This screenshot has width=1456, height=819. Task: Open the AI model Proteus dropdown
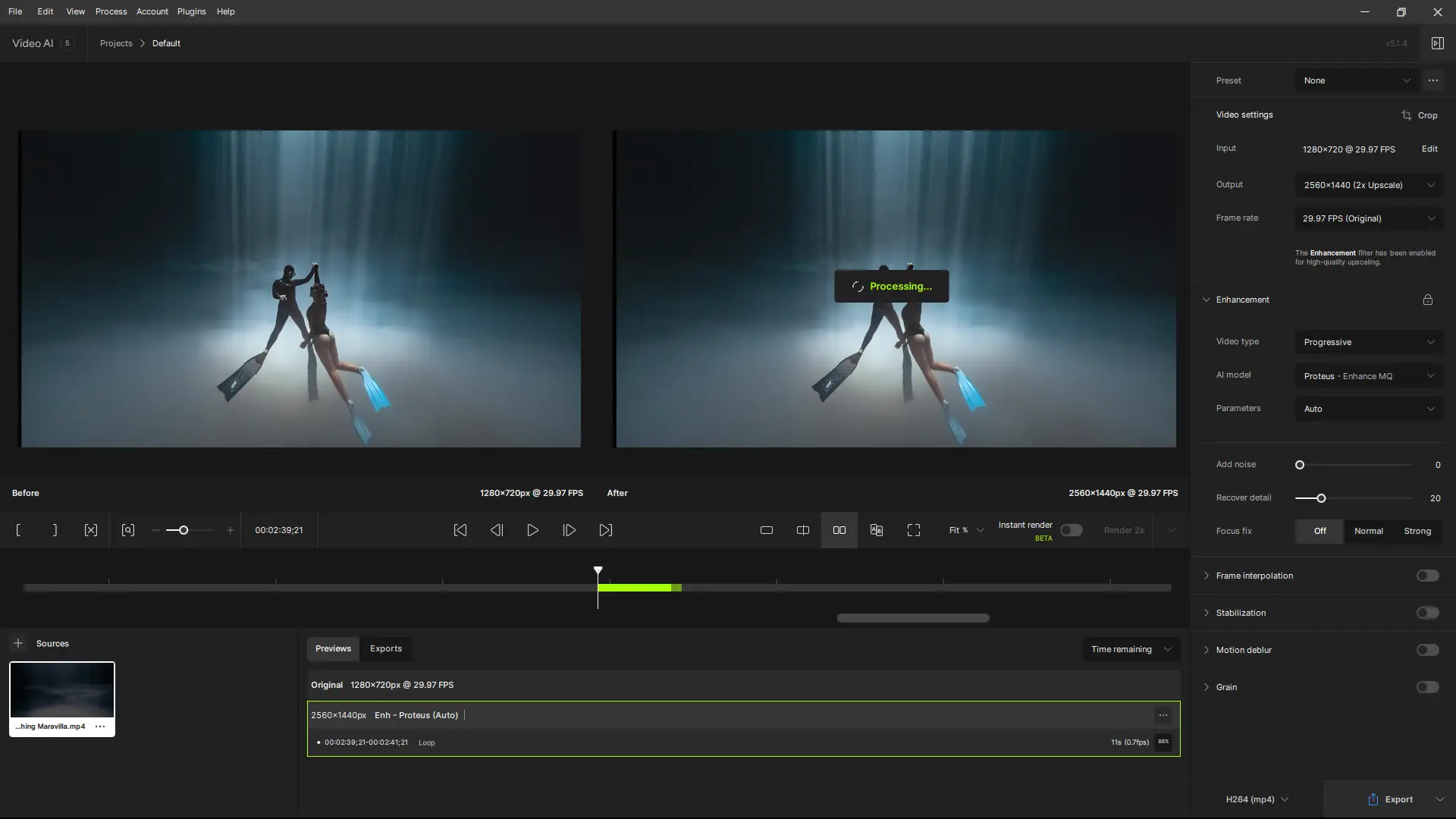(1368, 376)
